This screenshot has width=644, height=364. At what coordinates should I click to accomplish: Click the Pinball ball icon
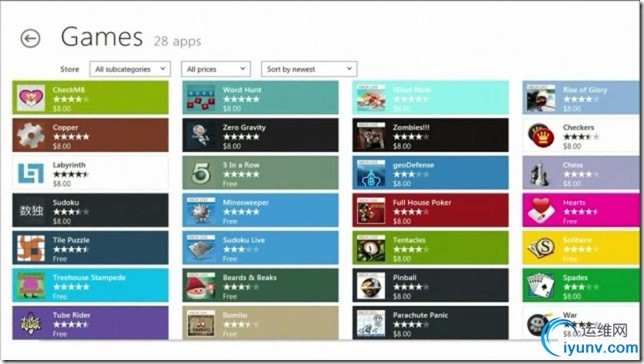pyautogui.click(x=371, y=286)
